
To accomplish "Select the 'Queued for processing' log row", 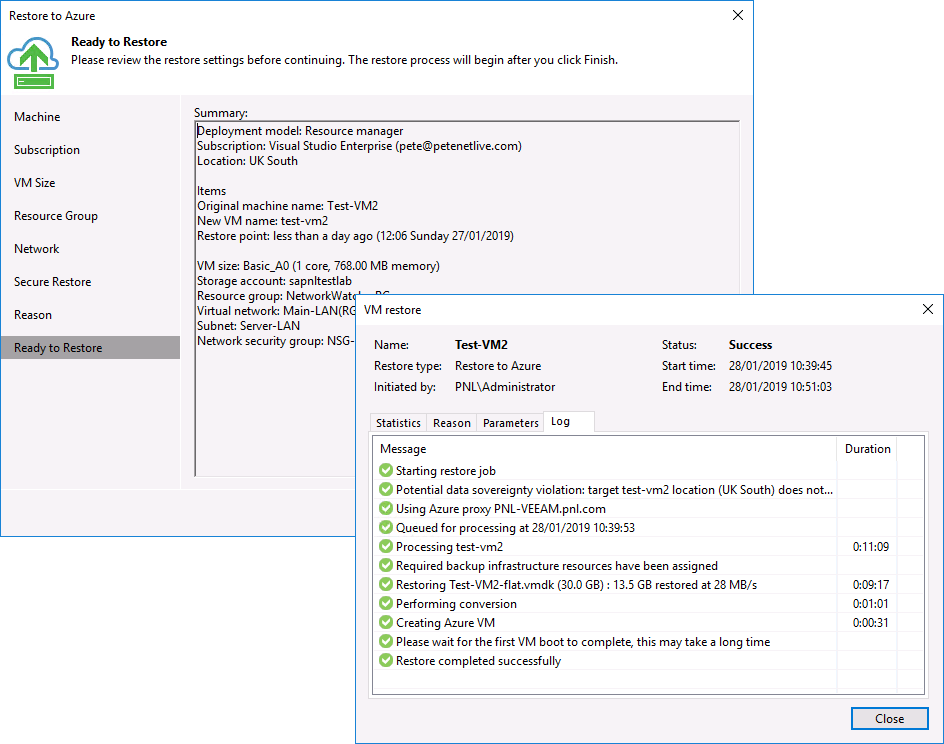I will click(x=648, y=528).
